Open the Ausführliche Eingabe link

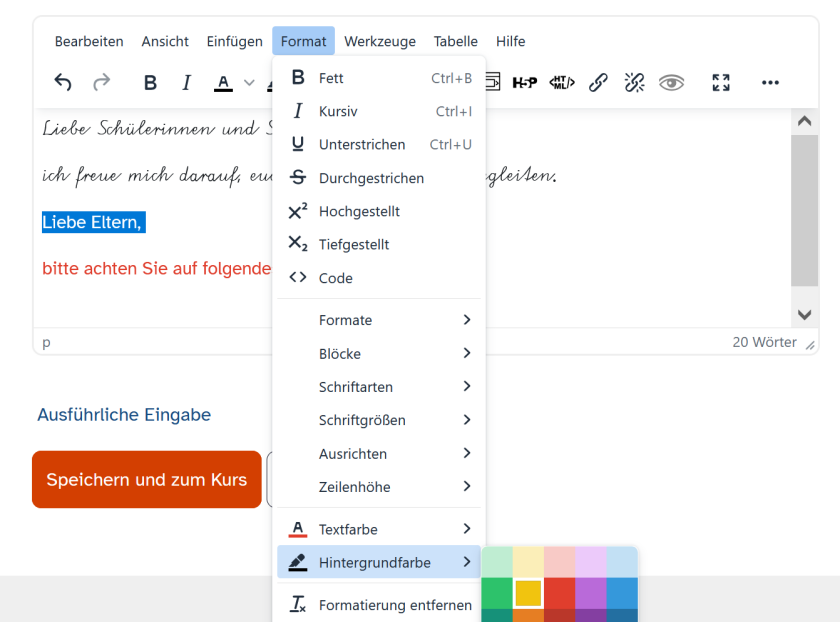(123, 414)
